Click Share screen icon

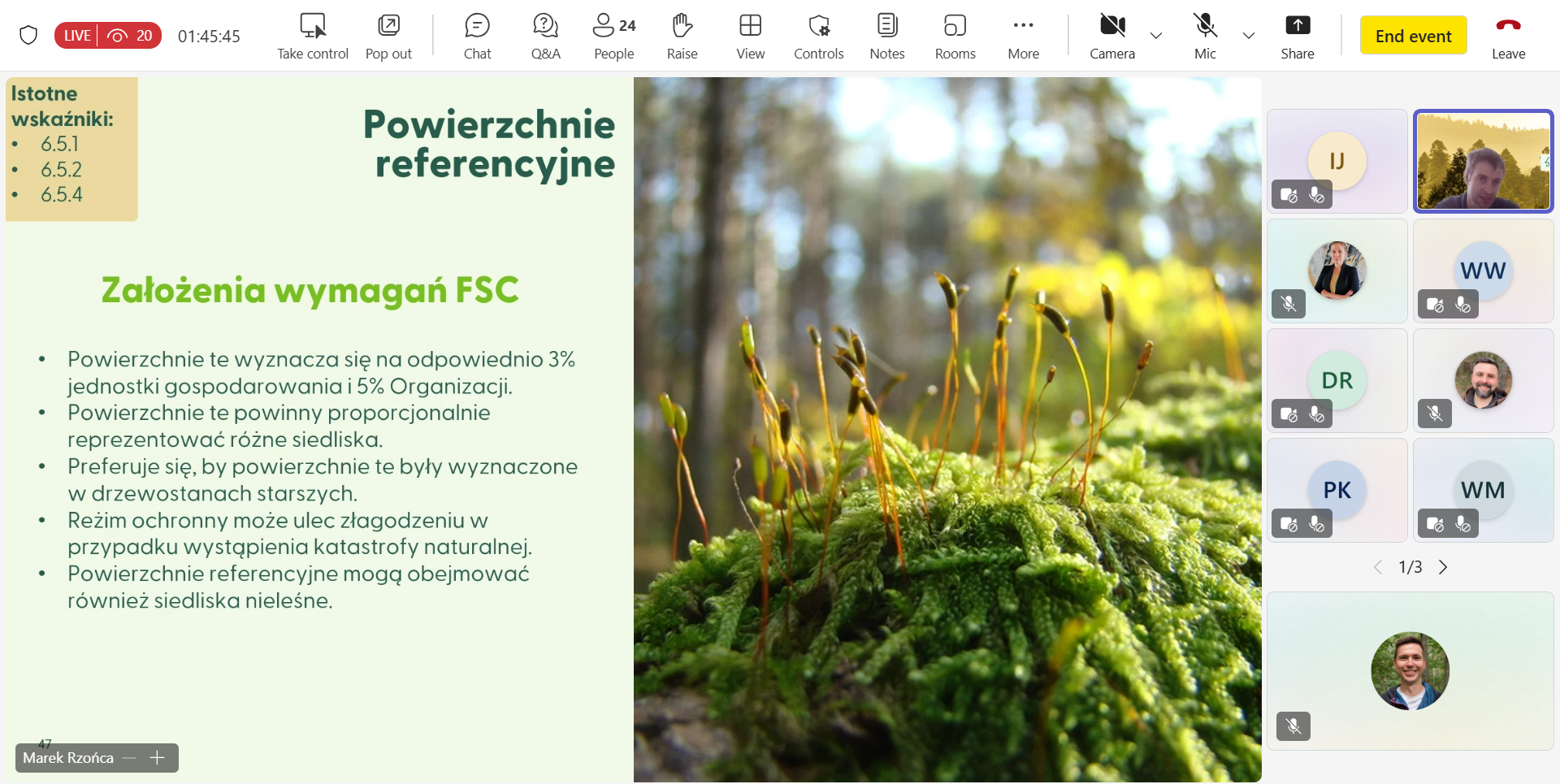(1297, 36)
